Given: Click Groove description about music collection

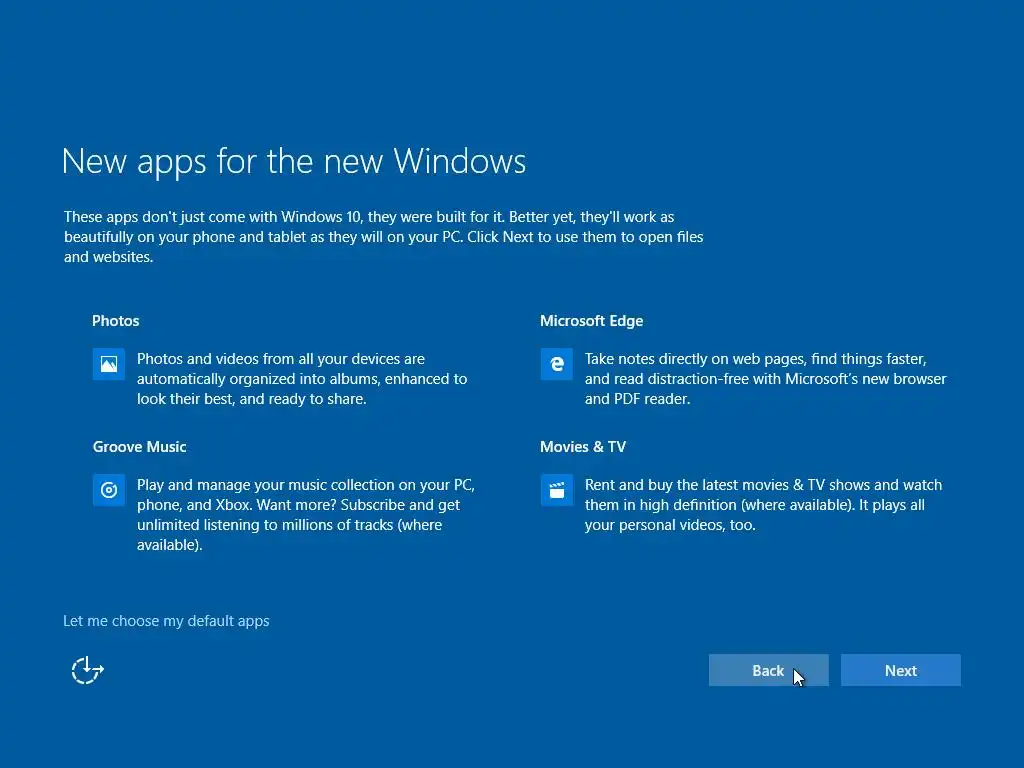Looking at the screenshot, I should (306, 515).
